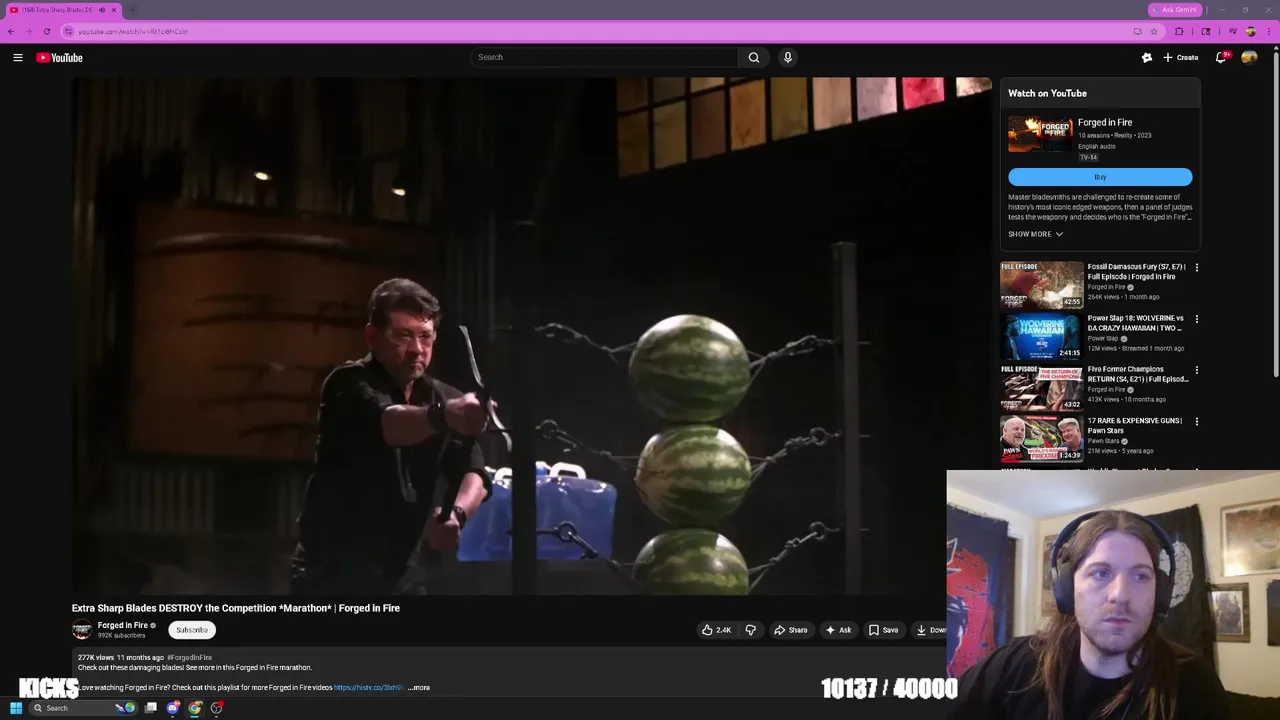Save the video to playlist
This screenshot has width=1280, height=720.
click(883, 630)
